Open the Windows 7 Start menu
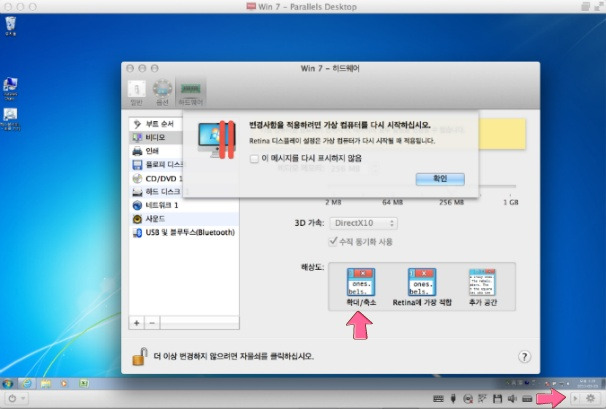 coord(8,383)
